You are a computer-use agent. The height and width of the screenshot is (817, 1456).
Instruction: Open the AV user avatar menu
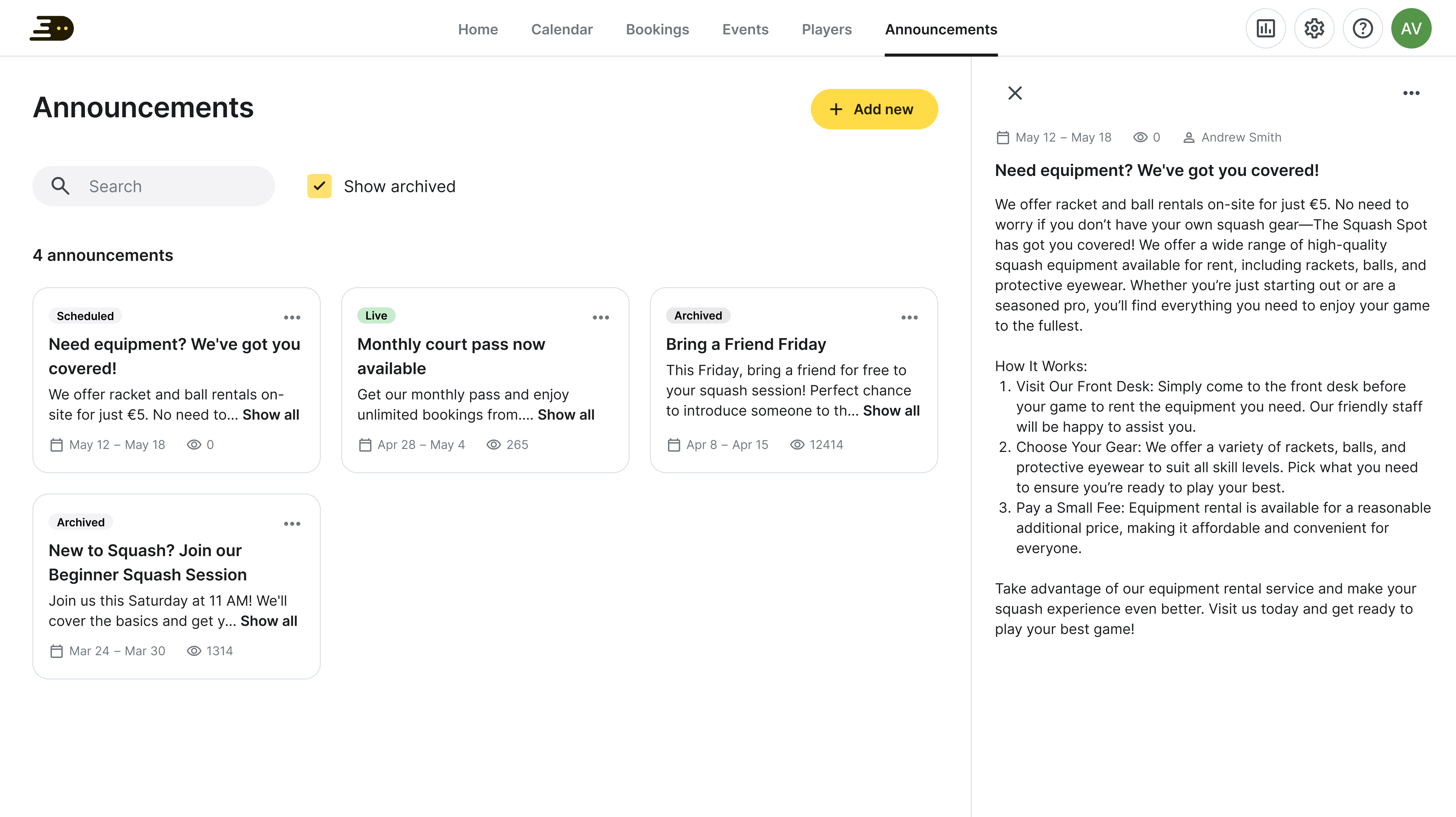click(x=1412, y=28)
